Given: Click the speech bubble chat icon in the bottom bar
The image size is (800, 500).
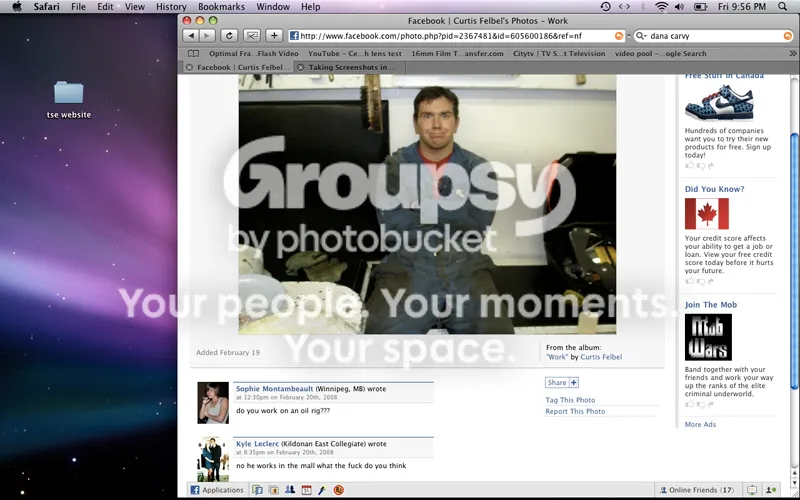Looking at the screenshot, I should 752,490.
